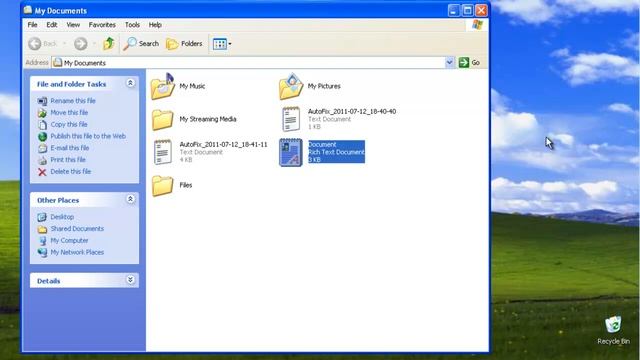Open the Favorites menu
The width and height of the screenshot is (640, 360).
102,25
